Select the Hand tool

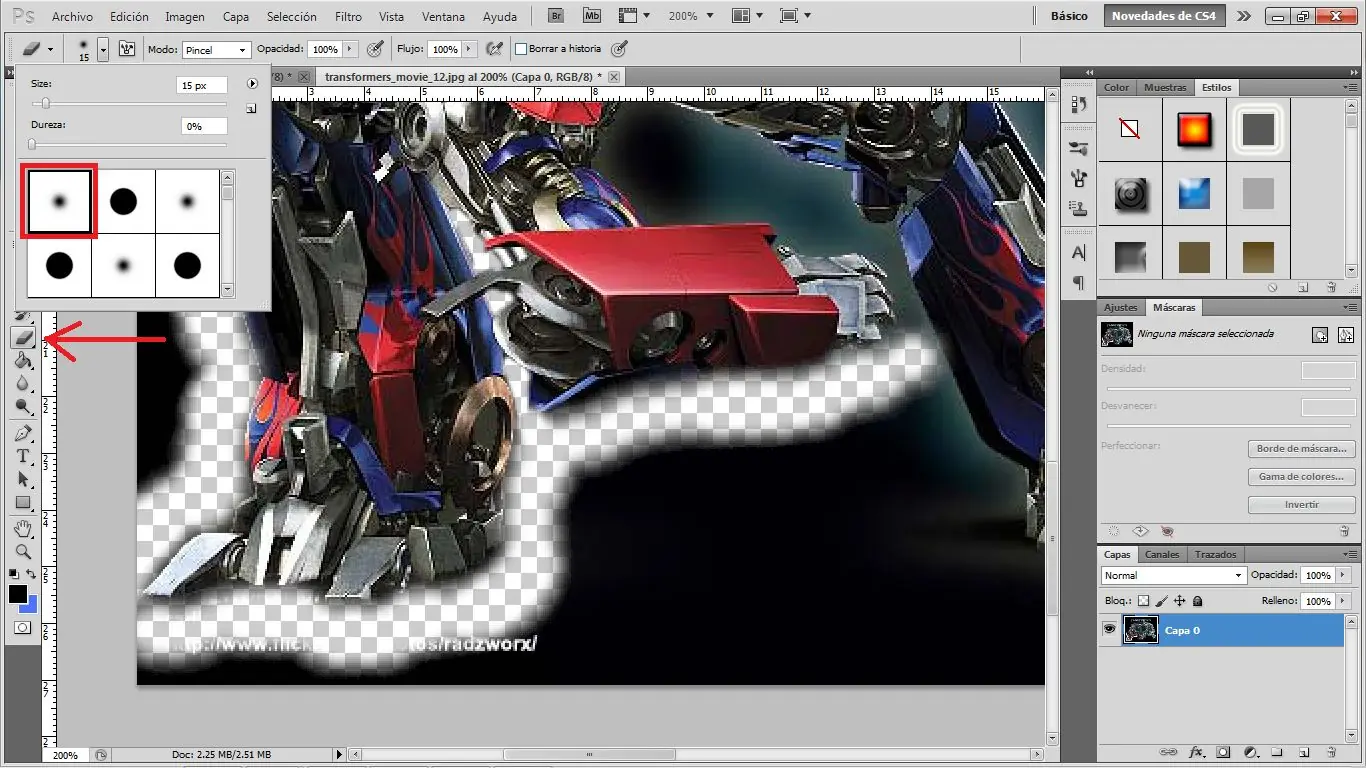pos(23,528)
